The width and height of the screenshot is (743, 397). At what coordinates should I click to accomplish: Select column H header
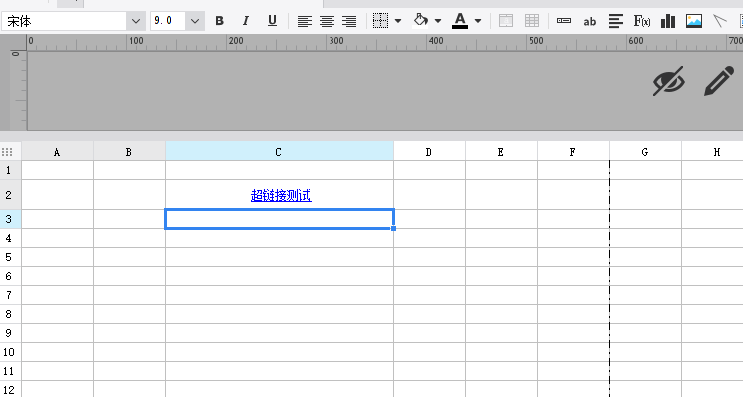(x=712, y=152)
